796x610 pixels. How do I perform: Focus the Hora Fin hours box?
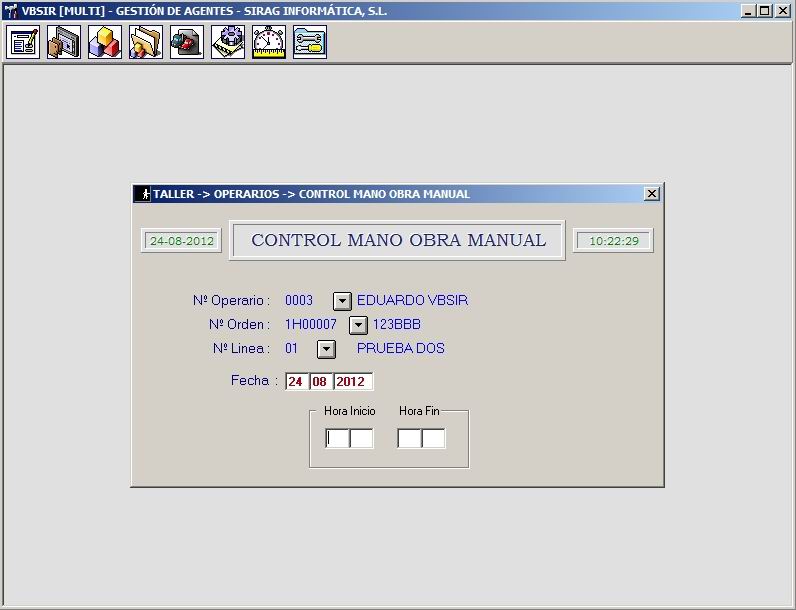click(409, 438)
